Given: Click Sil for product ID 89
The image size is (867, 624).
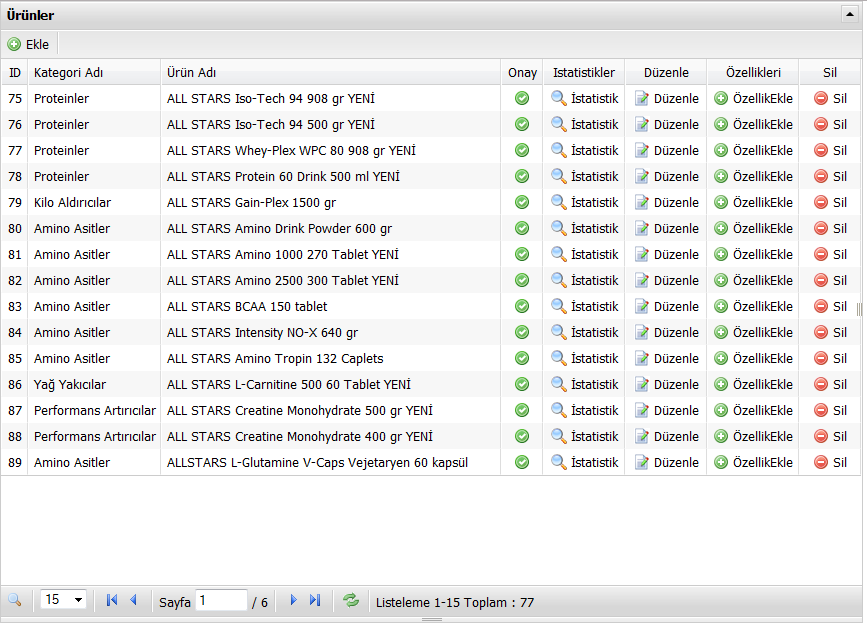Looking at the screenshot, I should 831,462.
